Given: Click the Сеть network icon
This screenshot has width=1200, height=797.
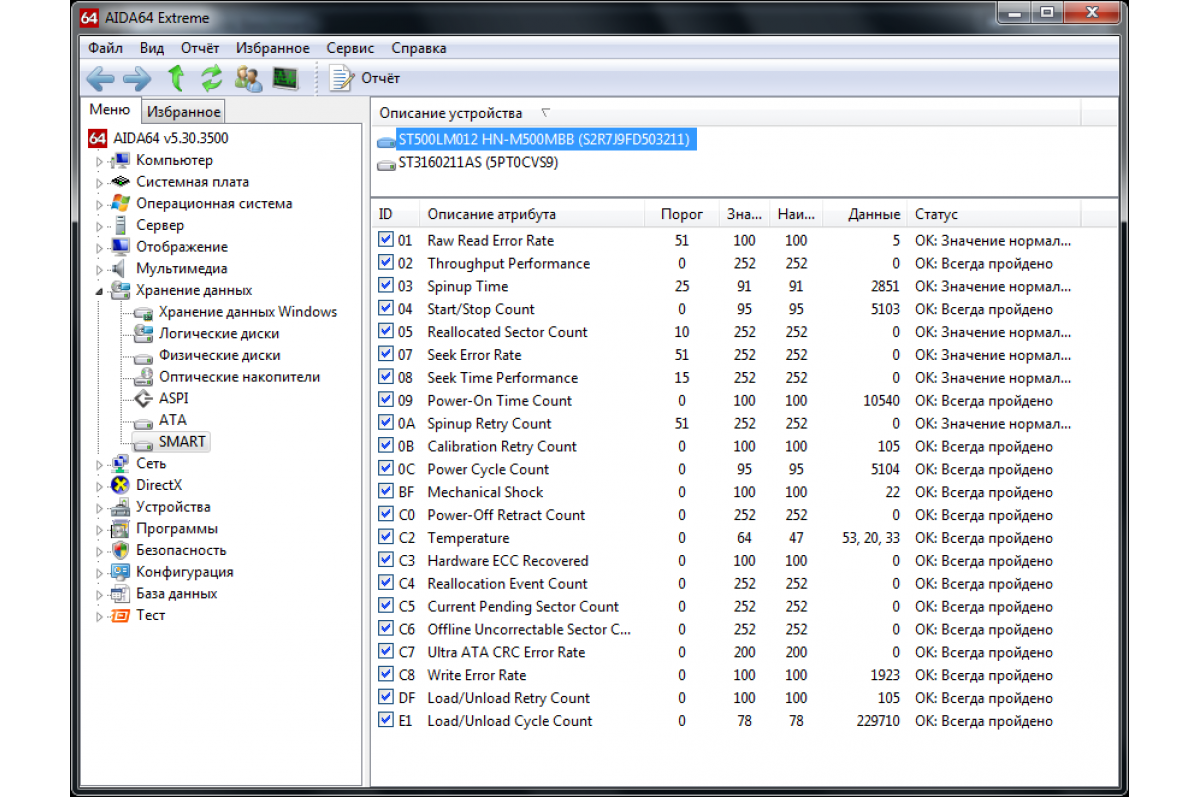Looking at the screenshot, I should (121, 463).
